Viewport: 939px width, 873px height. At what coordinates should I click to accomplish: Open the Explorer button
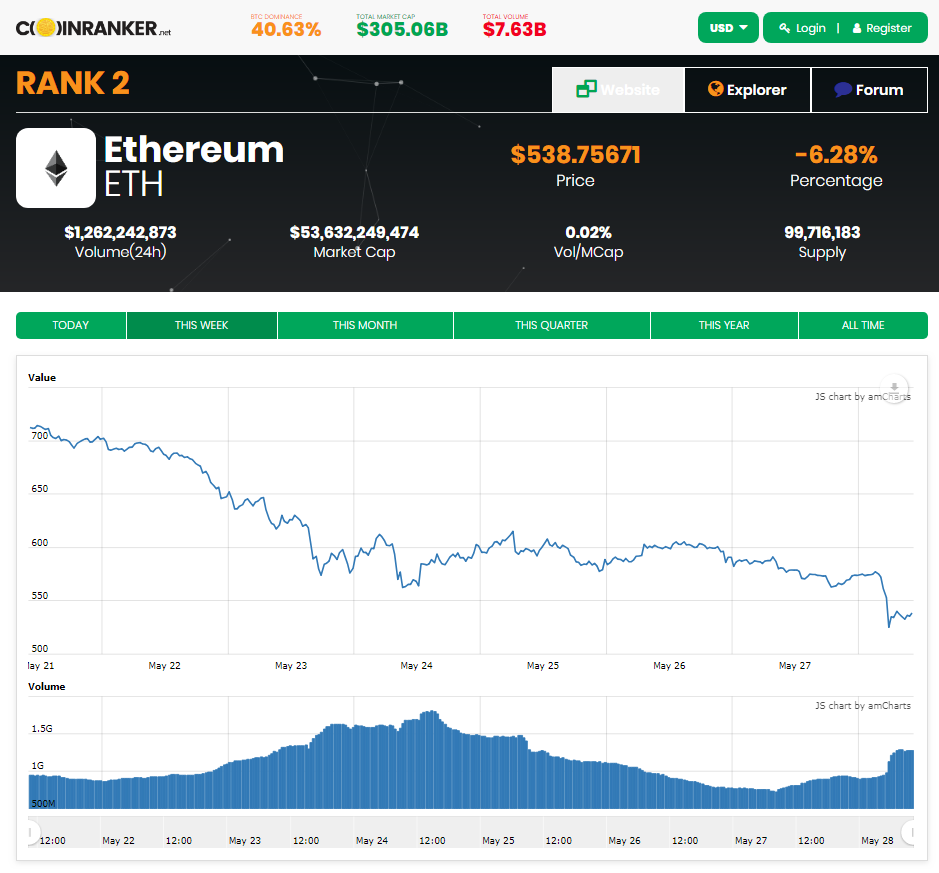(747, 90)
